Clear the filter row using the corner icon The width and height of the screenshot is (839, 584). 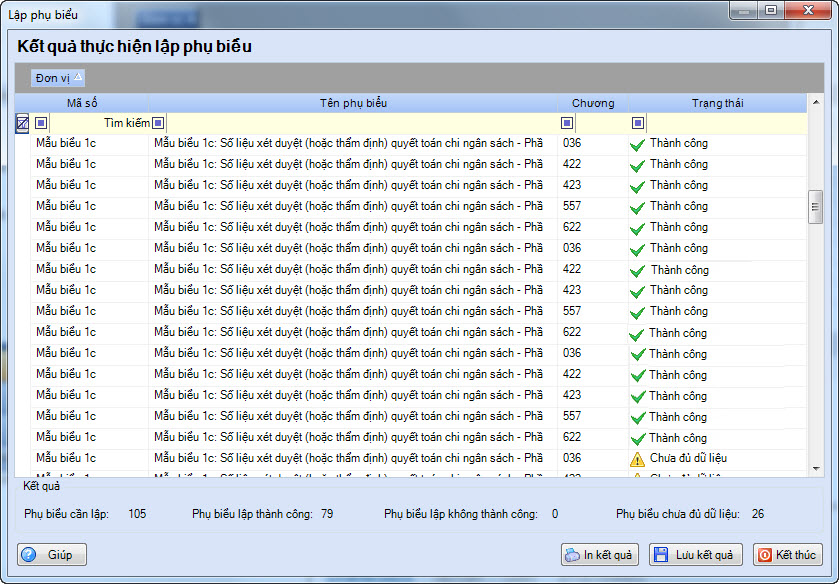[22, 123]
